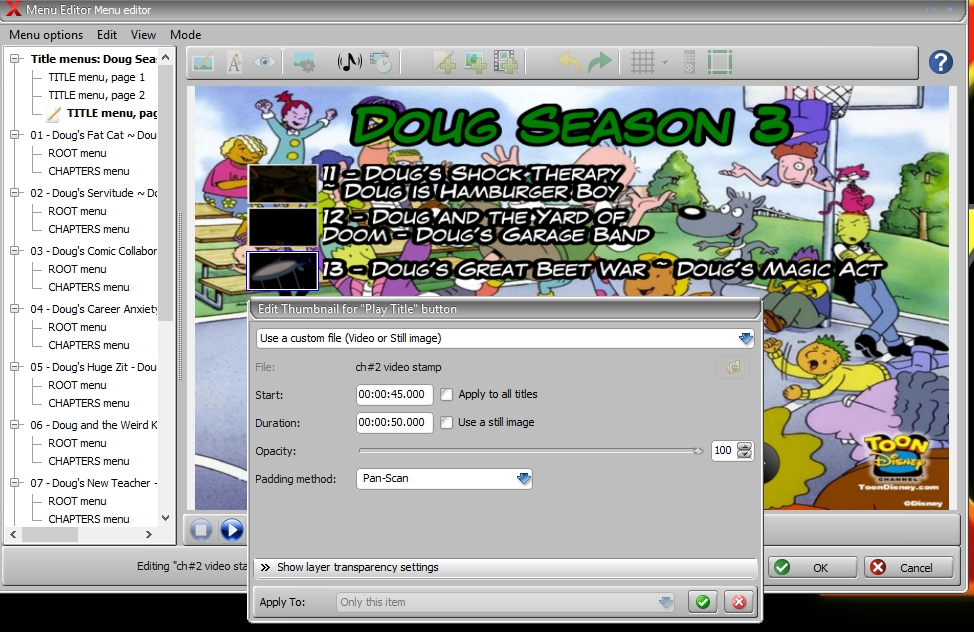Viewport: 974px width, 632px height.
Task: Browse for thumbnail file
Action: (x=733, y=367)
